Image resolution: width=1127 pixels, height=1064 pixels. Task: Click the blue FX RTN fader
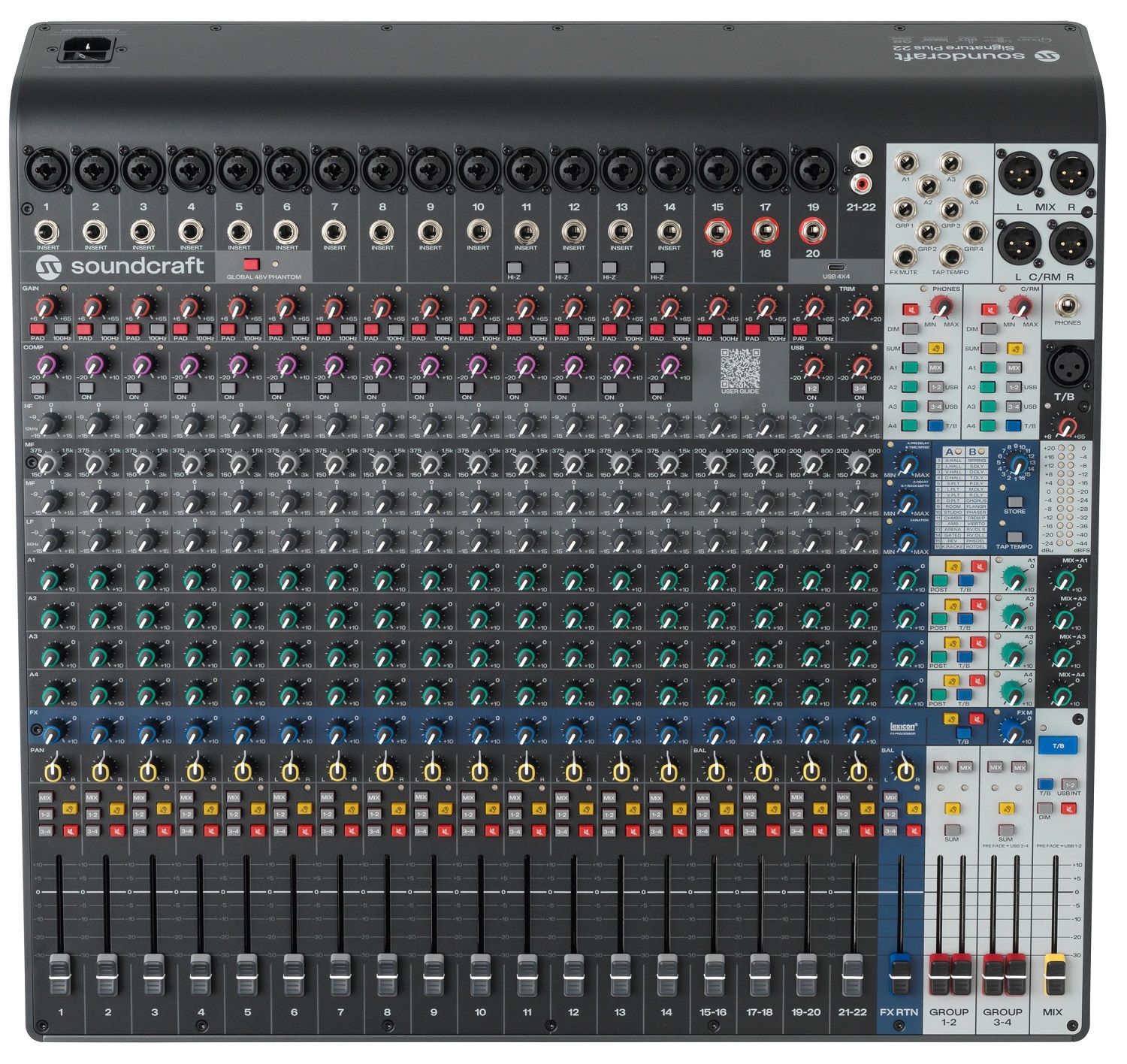point(899,975)
